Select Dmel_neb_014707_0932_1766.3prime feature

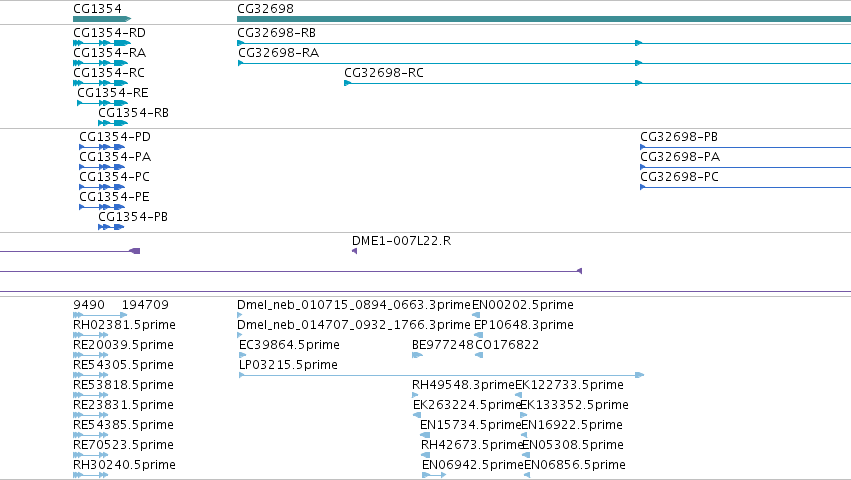tap(354, 325)
